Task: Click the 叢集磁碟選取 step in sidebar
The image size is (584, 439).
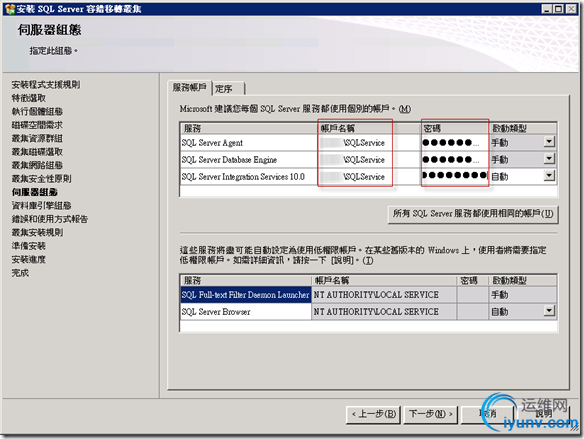Action: click(37, 152)
